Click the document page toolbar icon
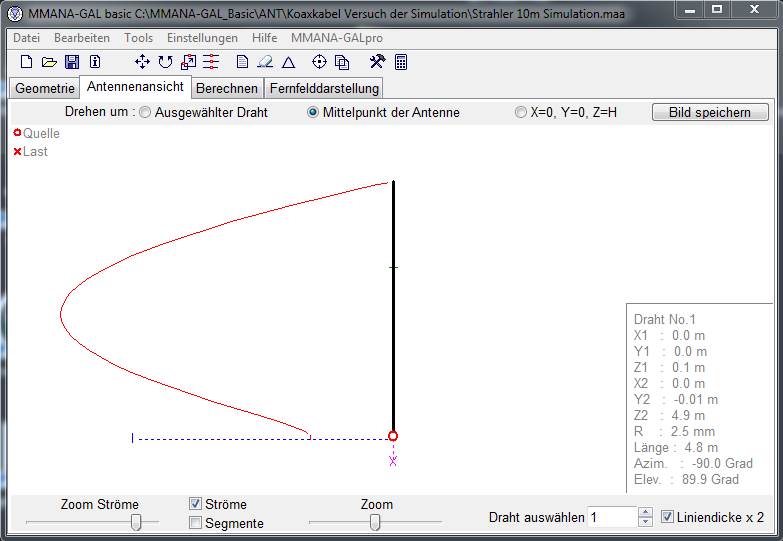This screenshot has height=541, width=783. [x=242, y=62]
